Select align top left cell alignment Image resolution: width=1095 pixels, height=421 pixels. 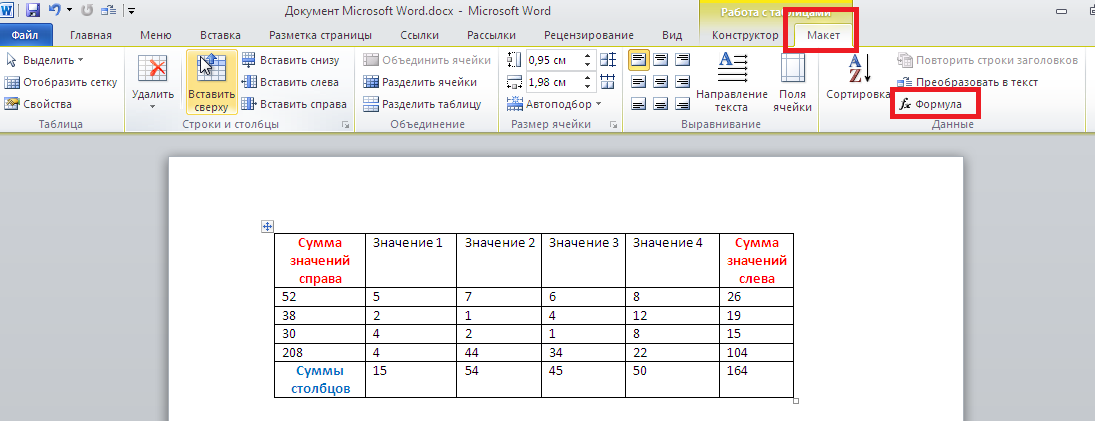click(637, 61)
